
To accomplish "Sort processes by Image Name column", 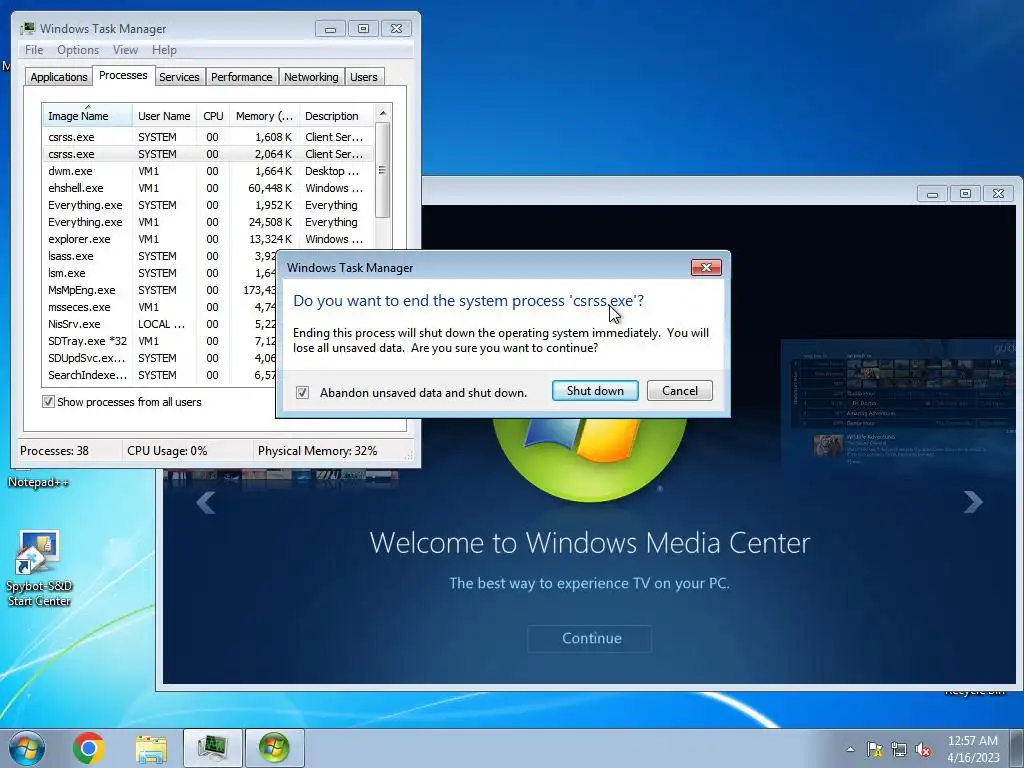I will 87,116.
